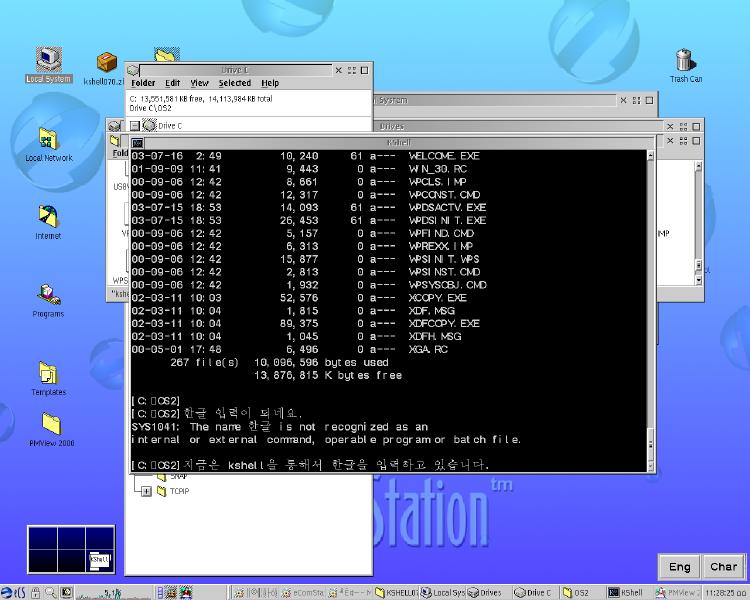Click OS2 folder window scrollbar down arrow

(x=698, y=280)
